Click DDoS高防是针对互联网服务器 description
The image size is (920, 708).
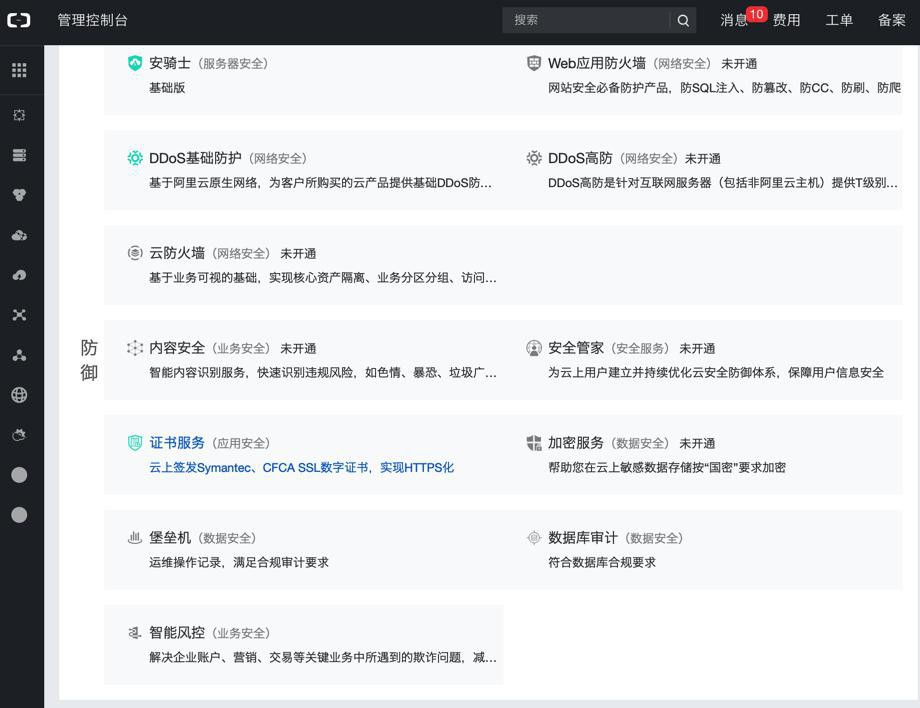(x=723, y=182)
